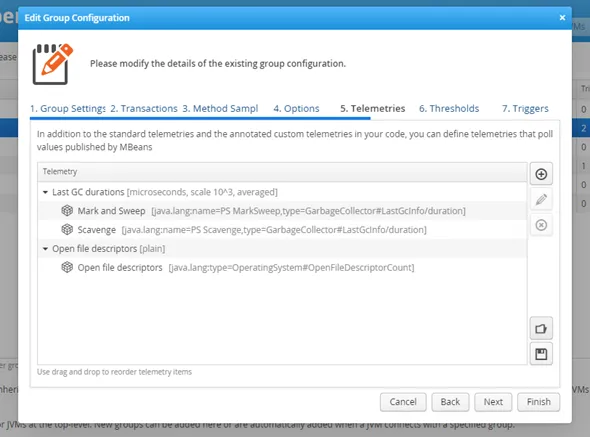
Task: Click the Scavenge MBean cube icon
Action: point(67,229)
